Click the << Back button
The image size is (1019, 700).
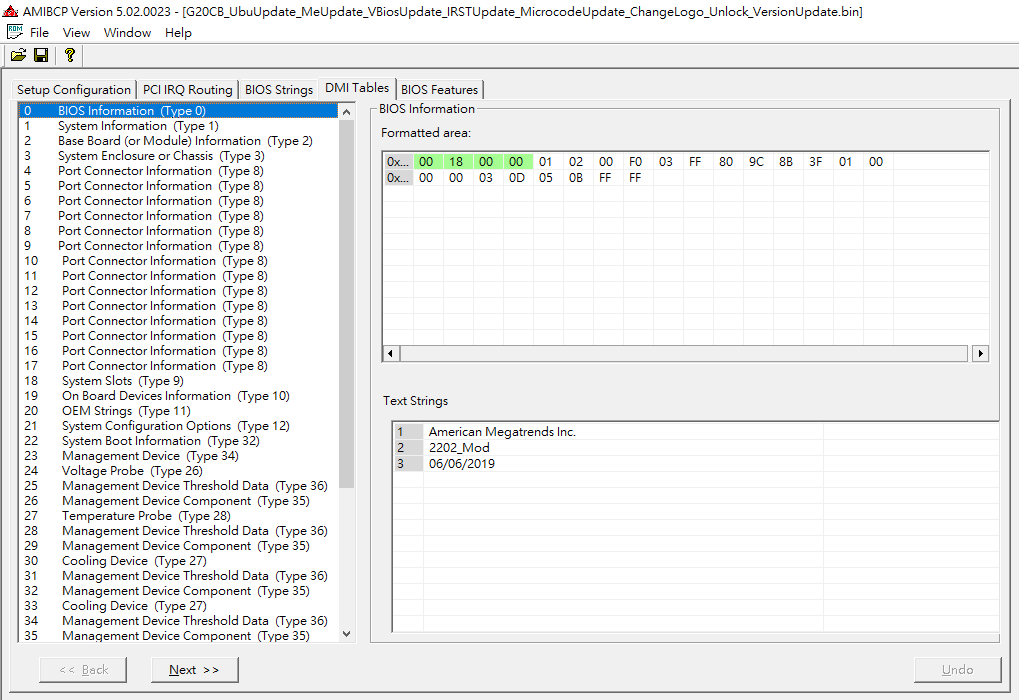point(83,669)
